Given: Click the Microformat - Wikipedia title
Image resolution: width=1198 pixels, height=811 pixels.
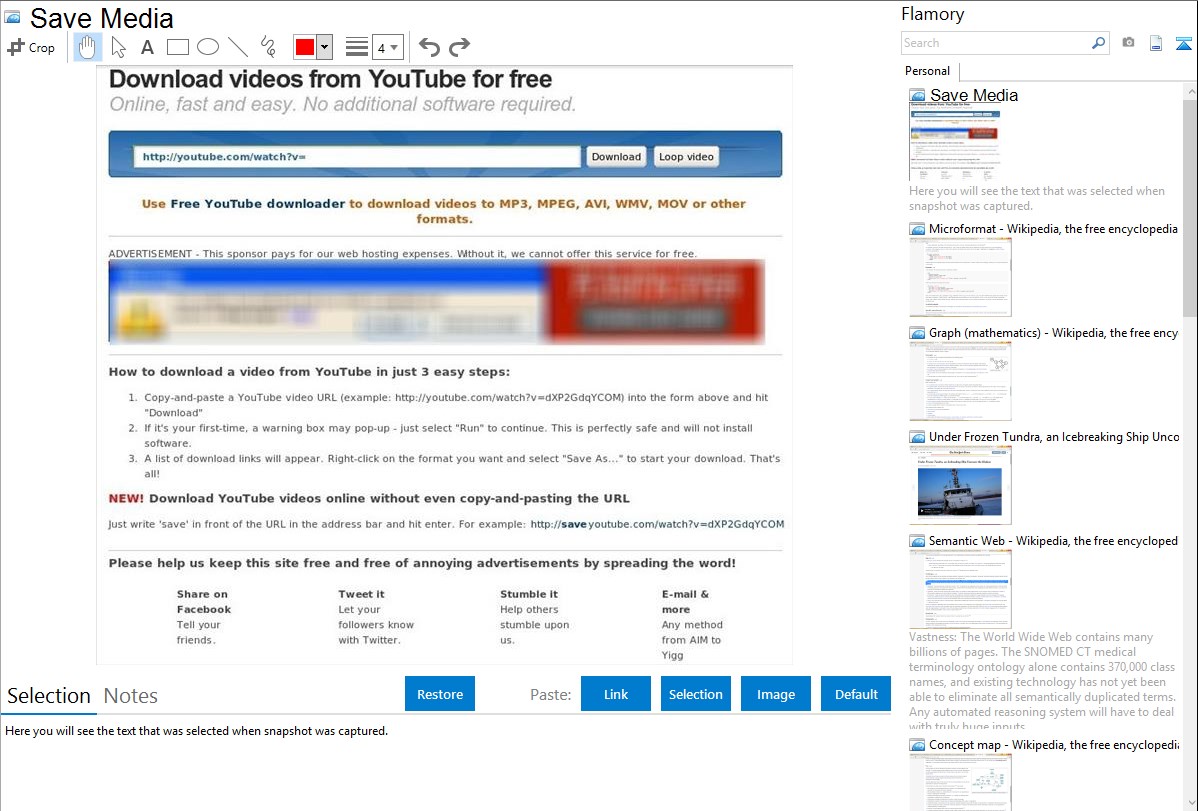Looking at the screenshot, I should [1053, 229].
